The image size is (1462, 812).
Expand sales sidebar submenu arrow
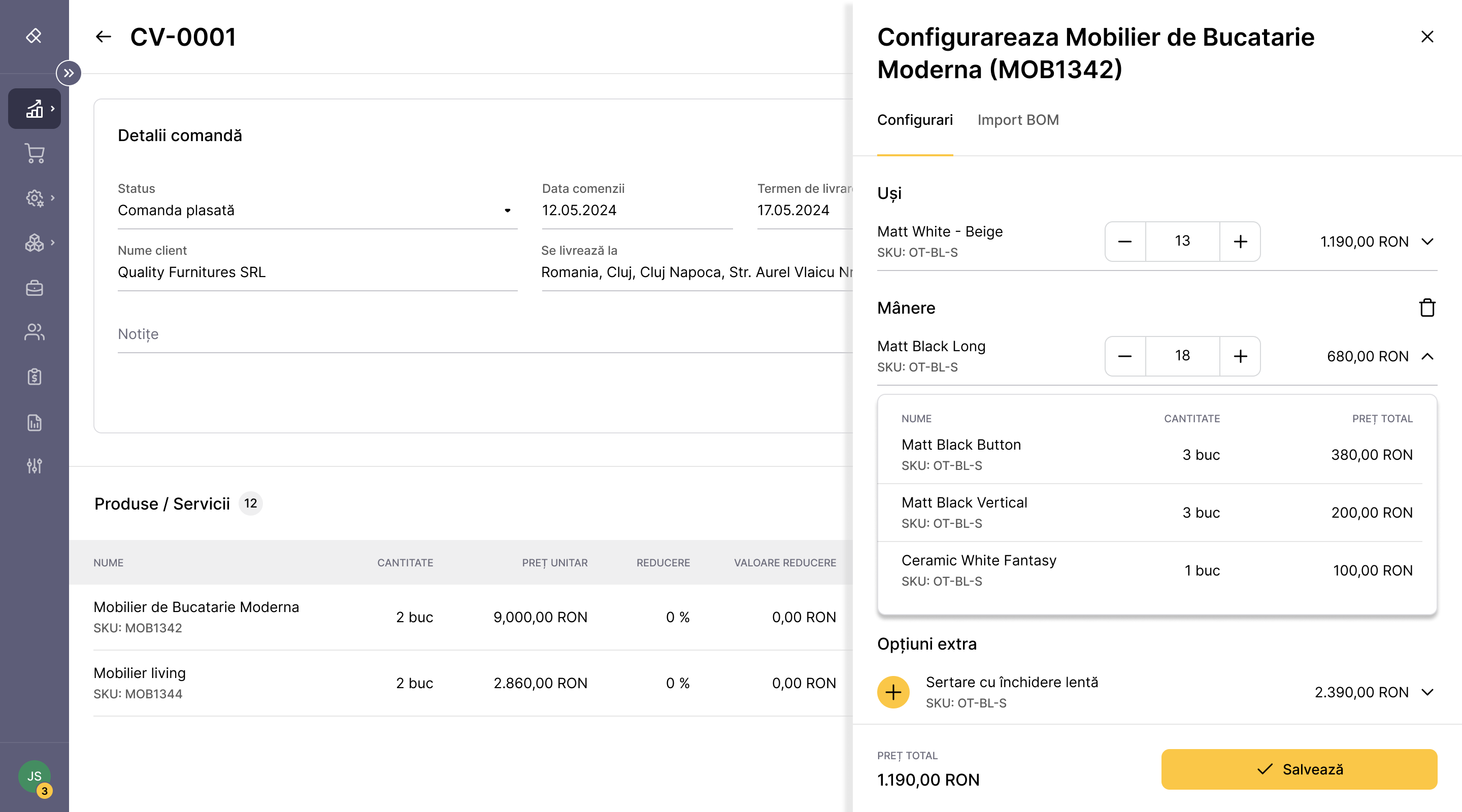pyautogui.click(x=53, y=109)
